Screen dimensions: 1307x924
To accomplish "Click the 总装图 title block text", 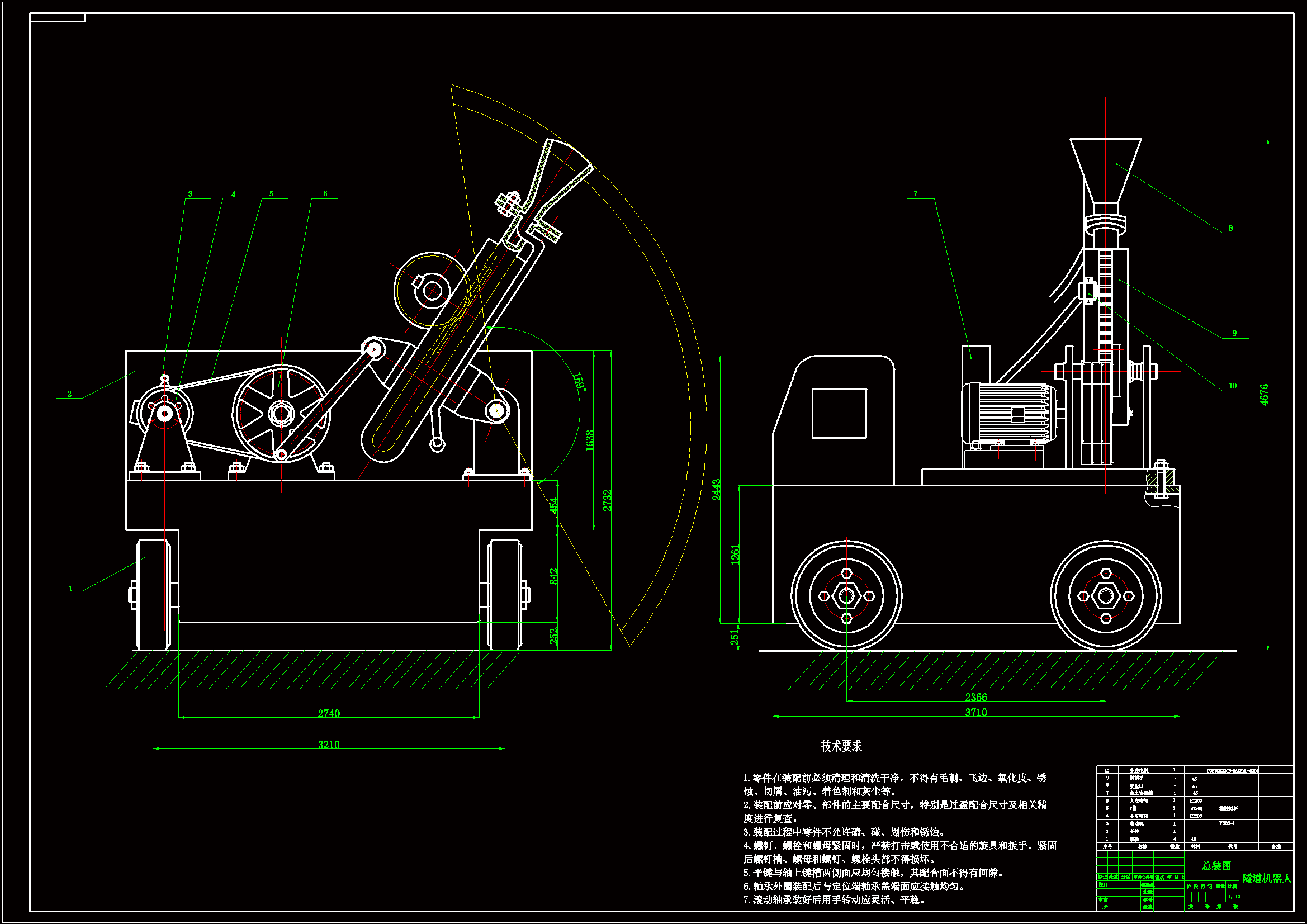I will point(1216,866).
